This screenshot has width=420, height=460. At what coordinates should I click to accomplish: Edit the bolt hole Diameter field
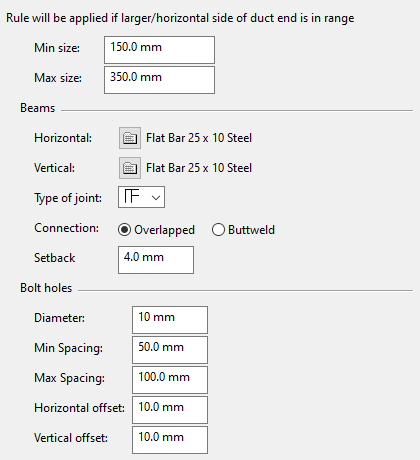click(170, 320)
